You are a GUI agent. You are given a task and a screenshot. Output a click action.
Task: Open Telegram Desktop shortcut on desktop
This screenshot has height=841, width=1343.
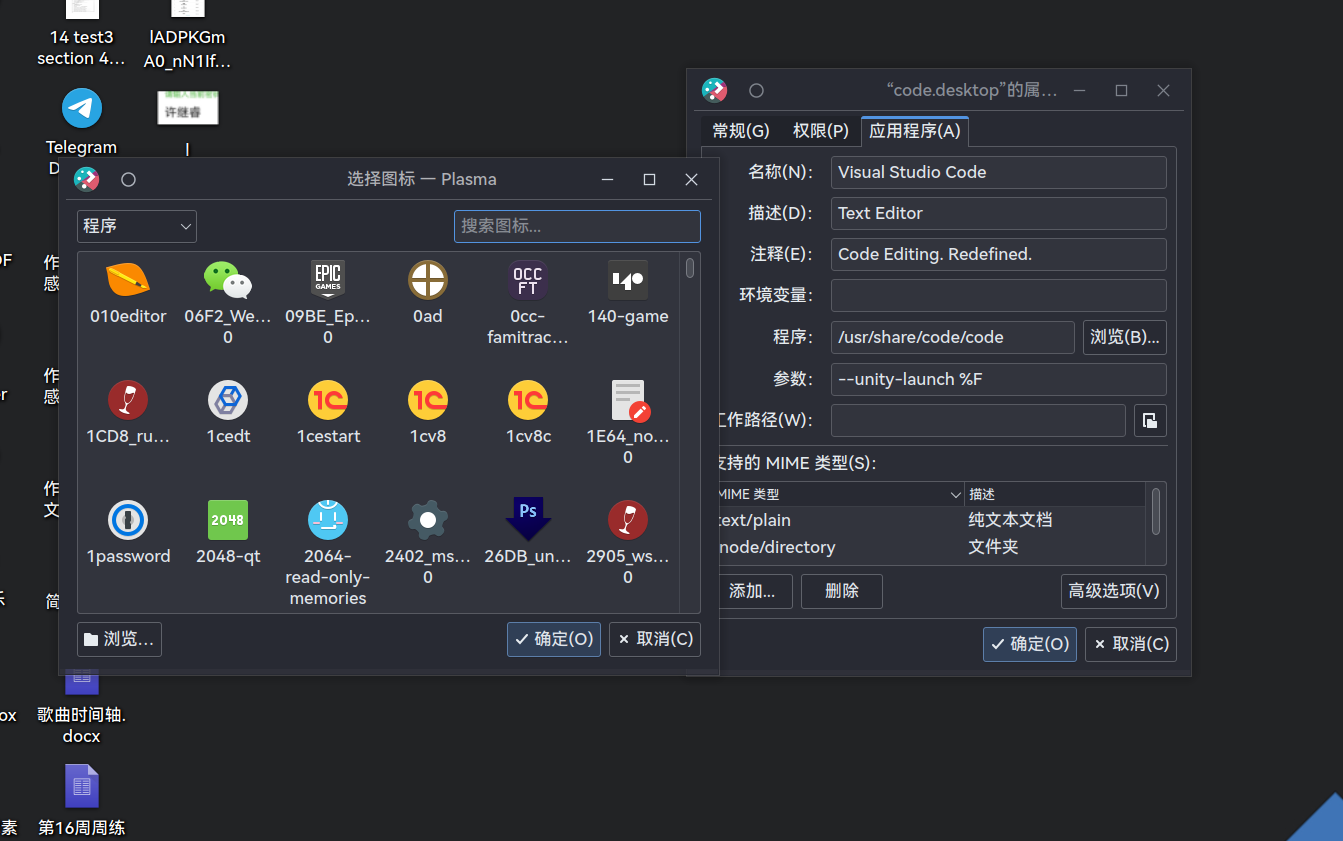81,108
